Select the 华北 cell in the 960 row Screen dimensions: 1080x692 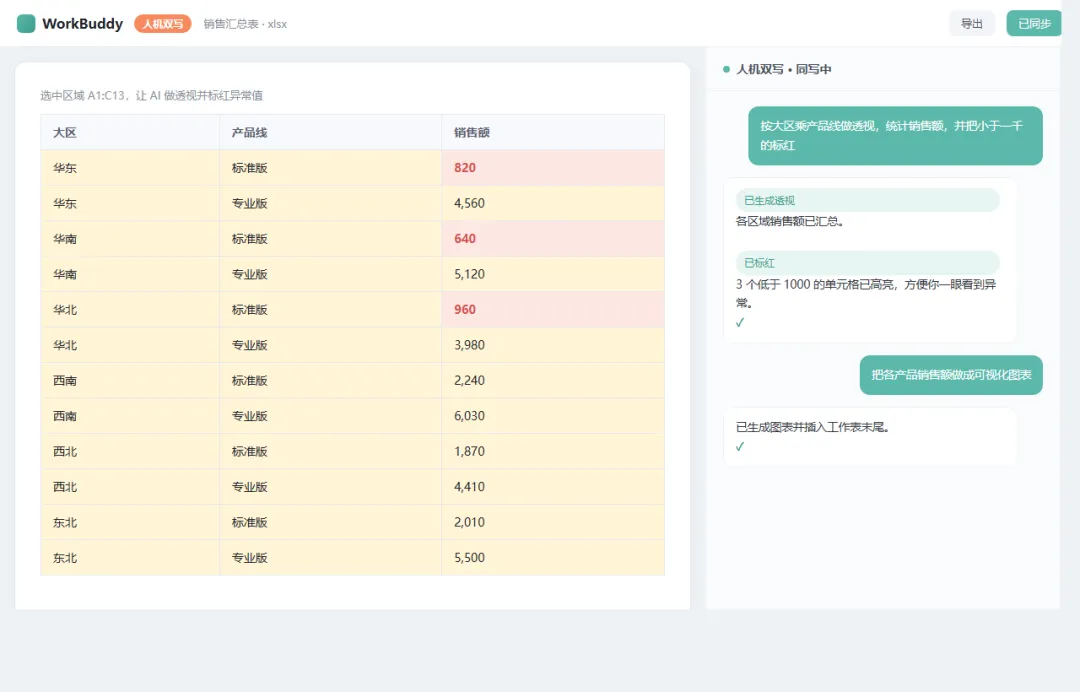(x=130, y=309)
